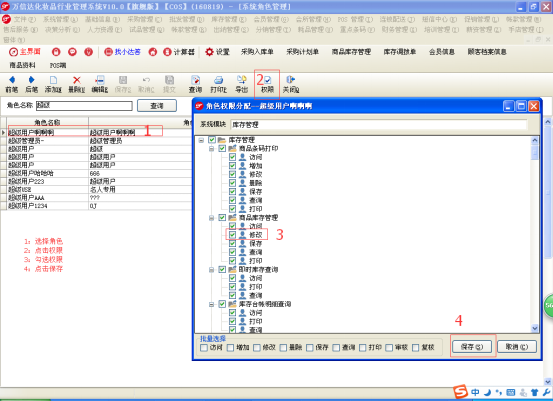The width and height of the screenshot is (553, 401).
Task: Tick batch-select 增加 checkbox
Action: pyautogui.click(x=230, y=348)
